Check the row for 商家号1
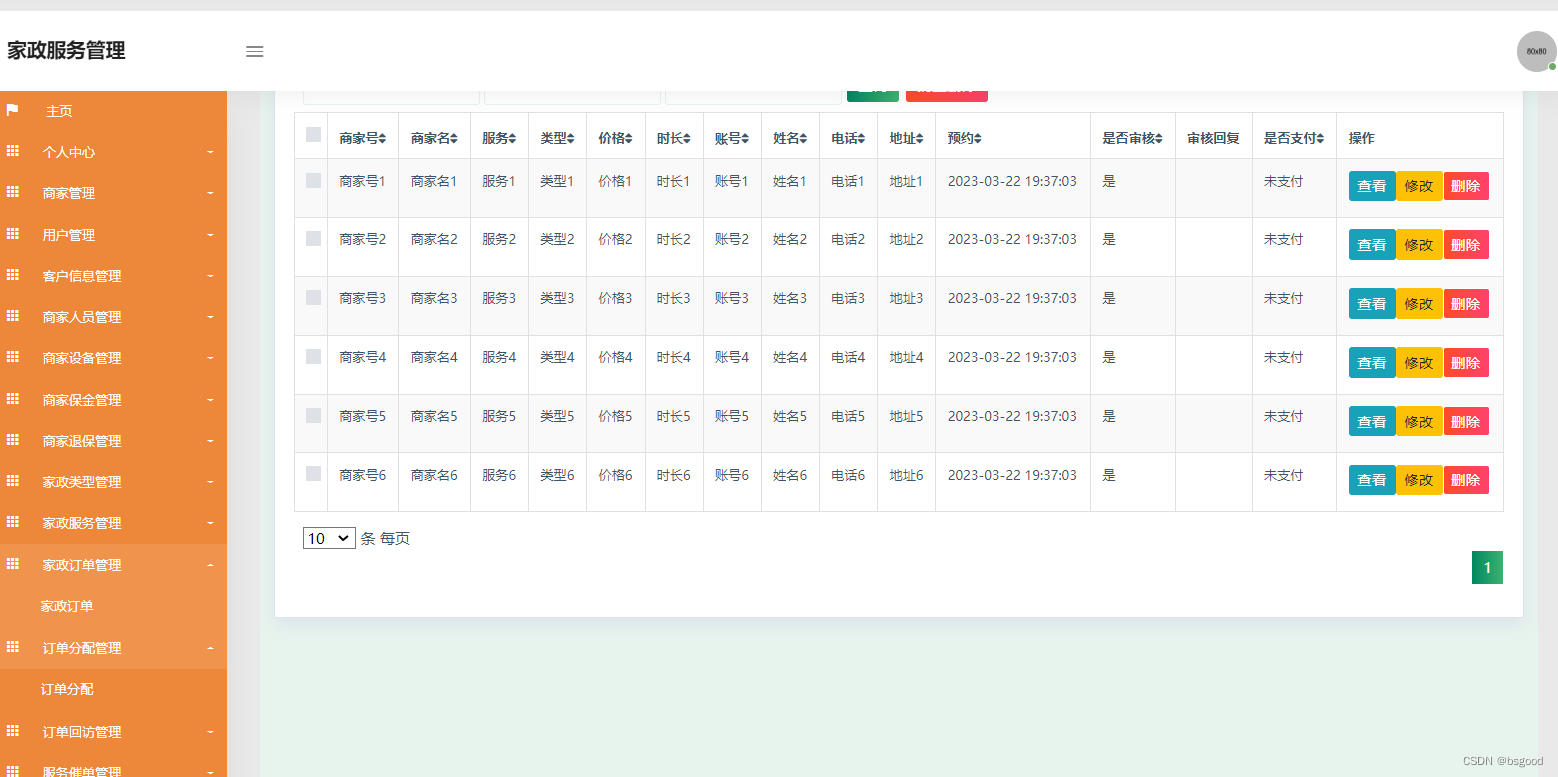This screenshot has height=777, width=1558. tap(313, 180)
